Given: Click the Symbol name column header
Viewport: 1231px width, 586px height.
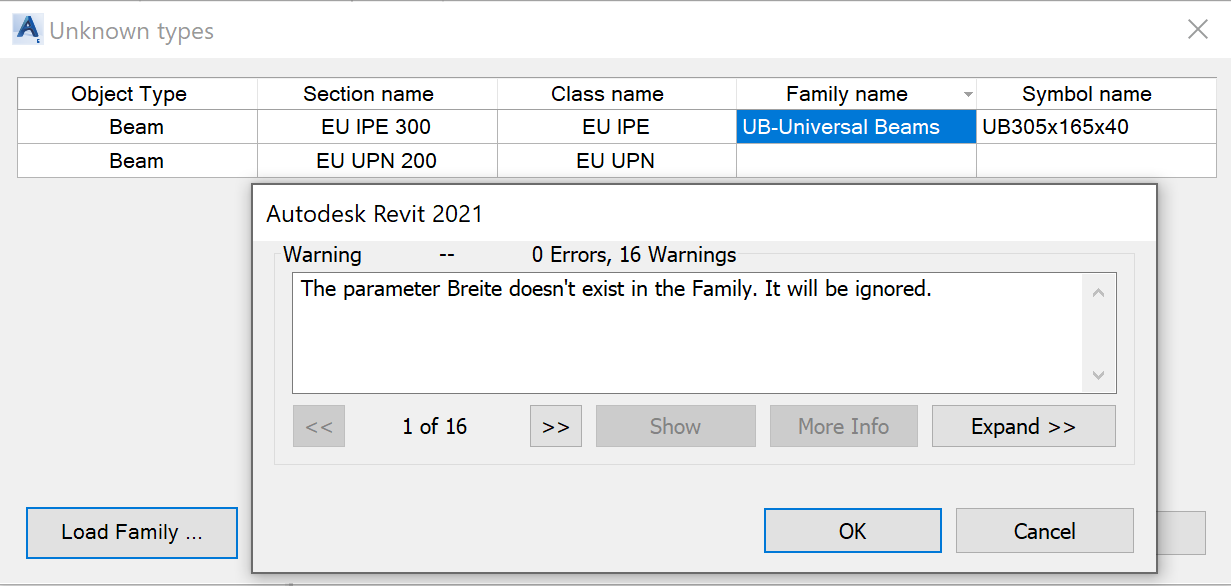Looking at the screenshot, I should tap(1086, 94).
